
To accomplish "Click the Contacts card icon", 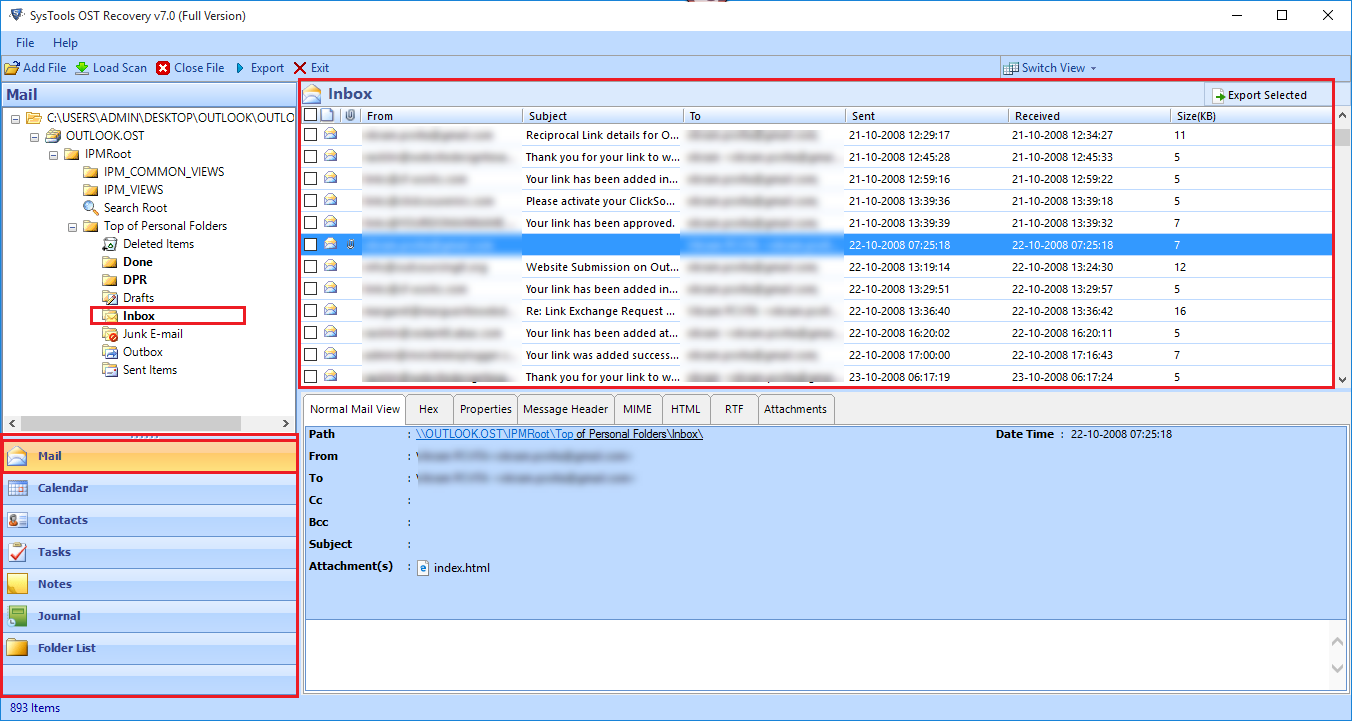I will coord(17,521).
